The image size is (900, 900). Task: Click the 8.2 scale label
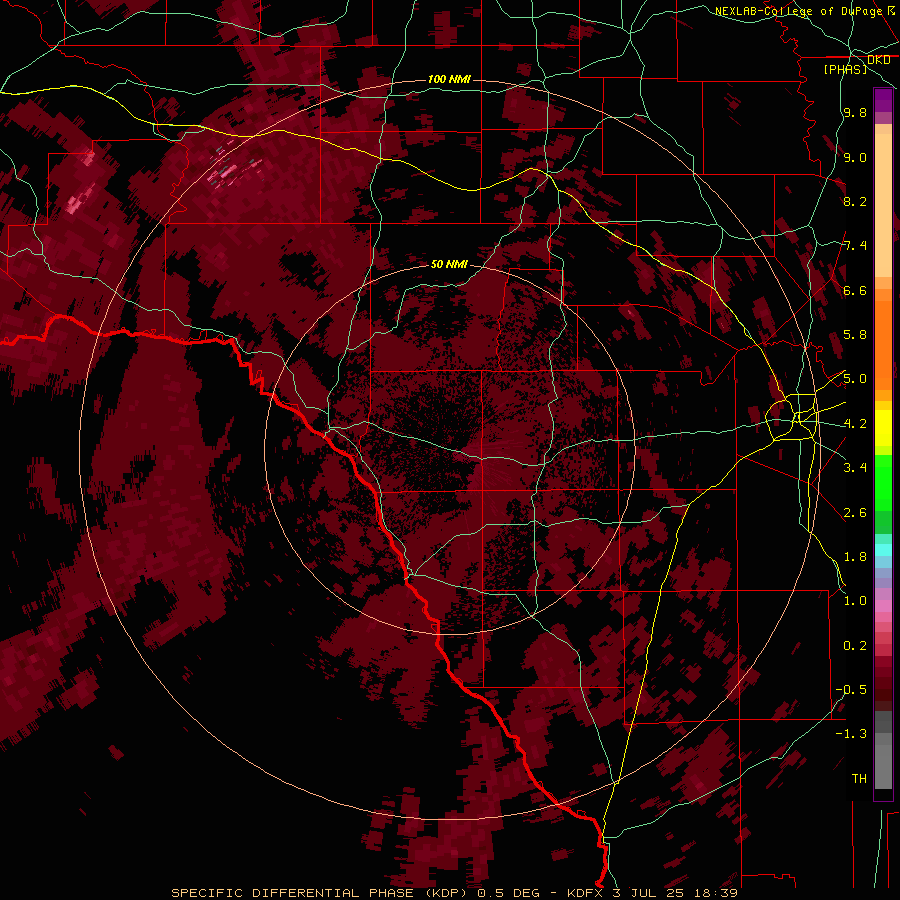(x=855, y=201)
